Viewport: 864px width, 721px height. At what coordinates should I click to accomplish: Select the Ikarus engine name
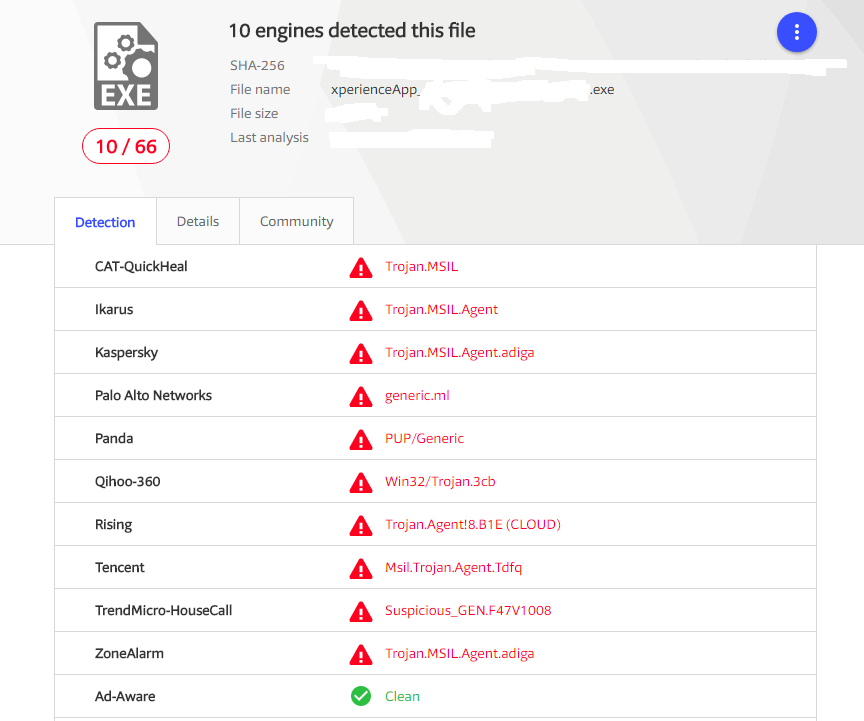[x=114, y=309]
